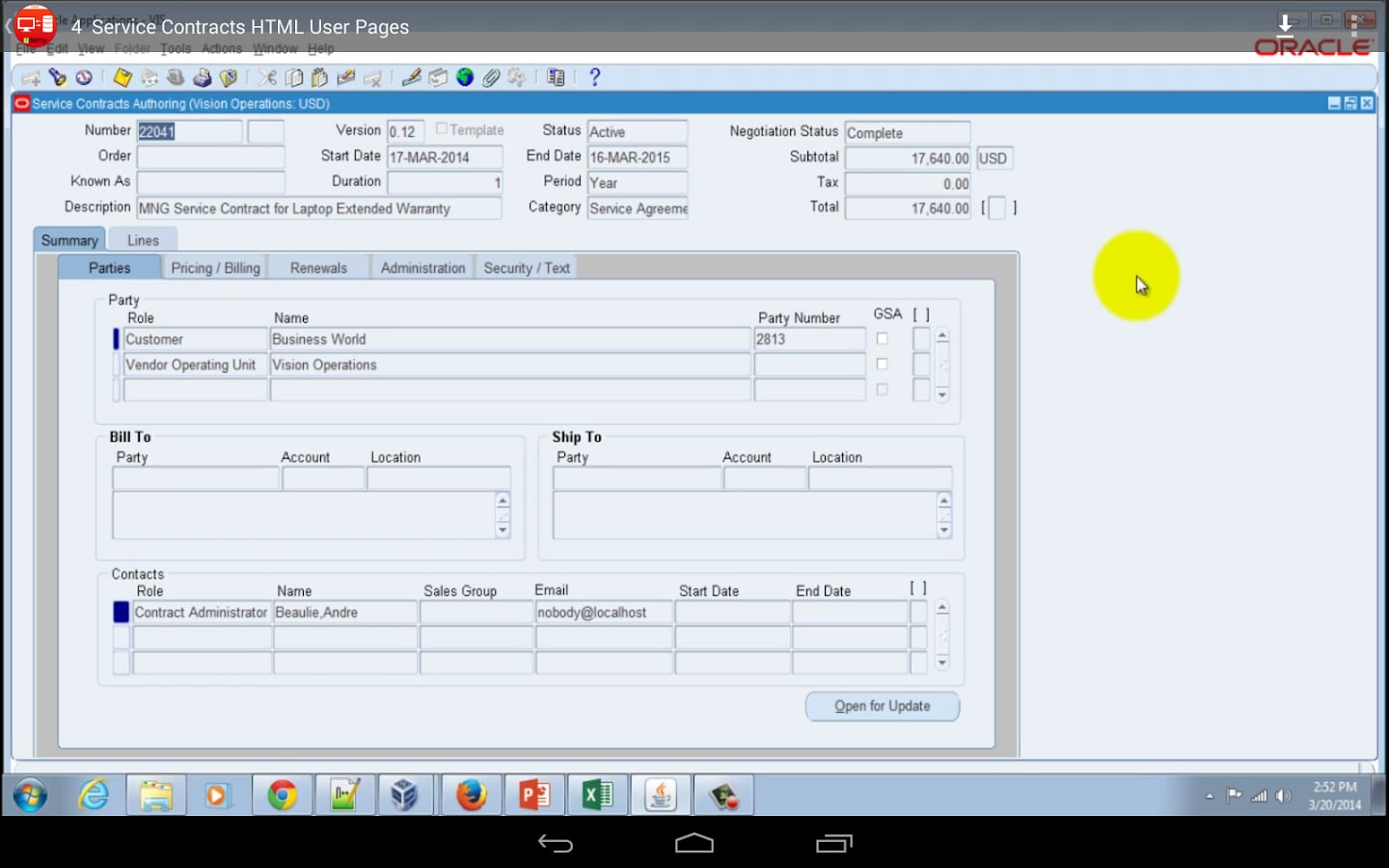Click the New record toolbar icon

(32, 78)
